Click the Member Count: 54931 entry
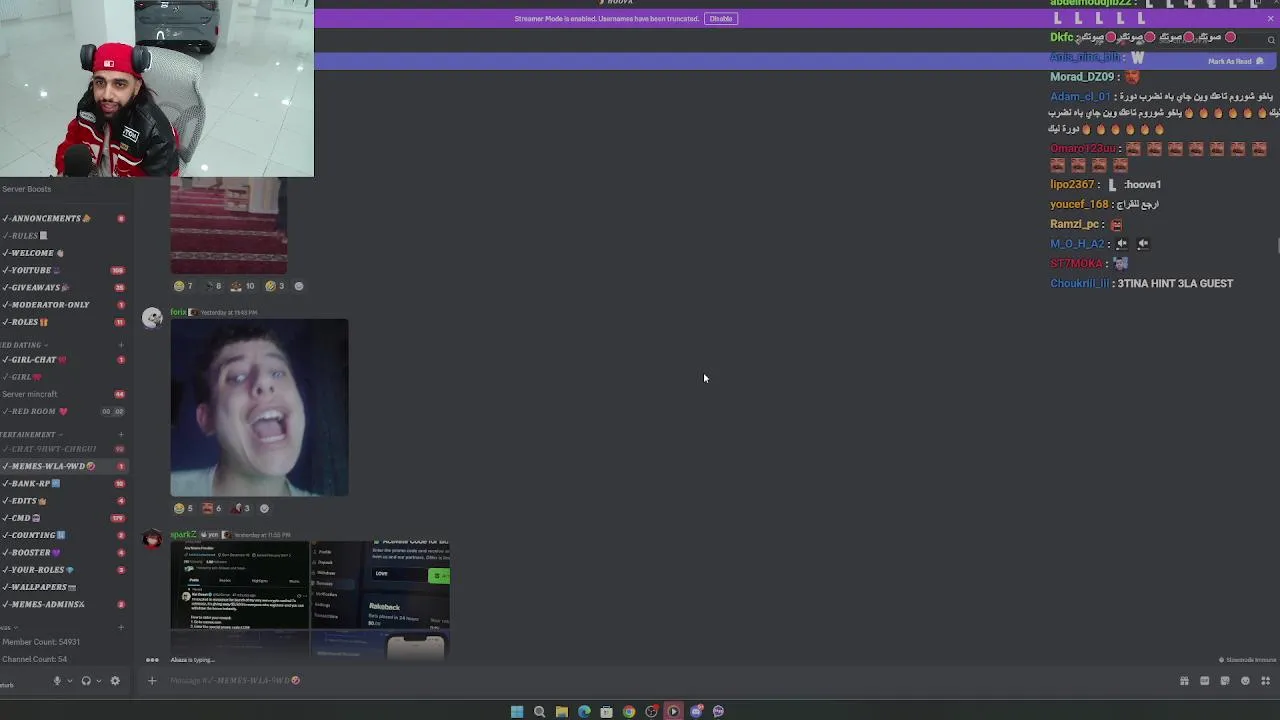Screen dimensions: 1280x720 click(41, 642)
